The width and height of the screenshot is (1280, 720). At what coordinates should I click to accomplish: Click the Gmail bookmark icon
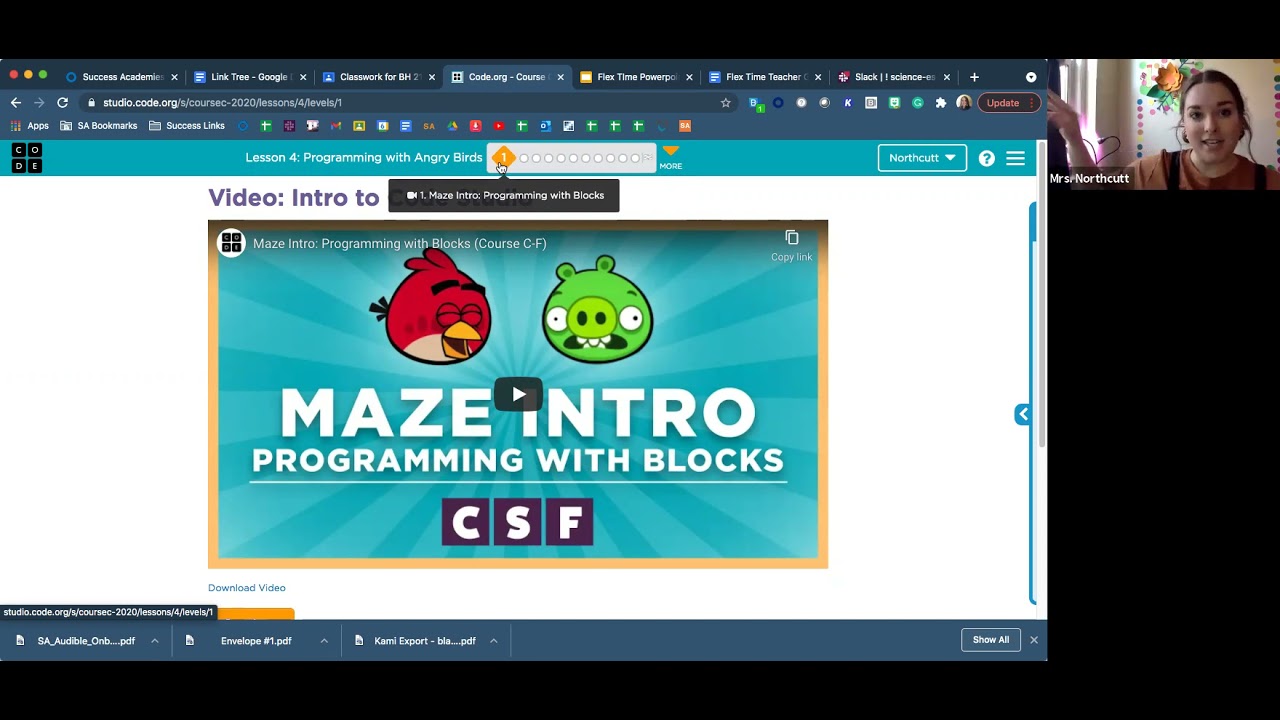336,126
